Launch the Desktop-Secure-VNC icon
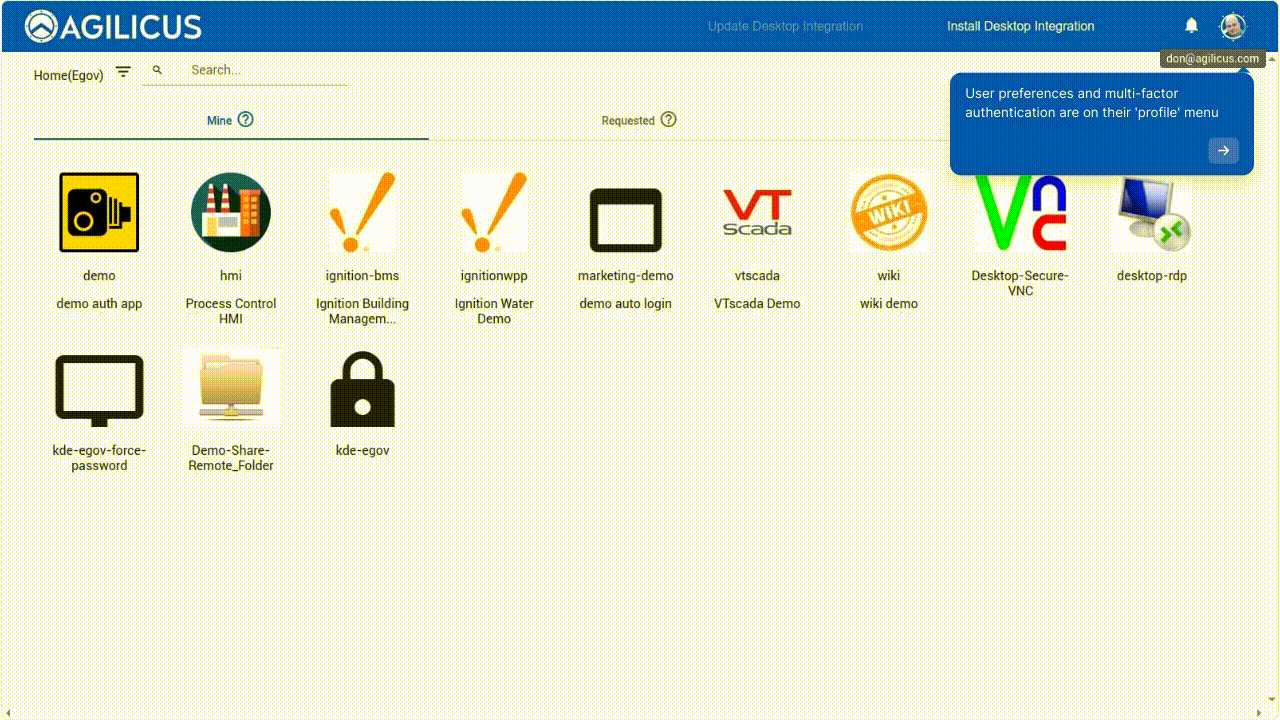 click(x=1020, y=212)
